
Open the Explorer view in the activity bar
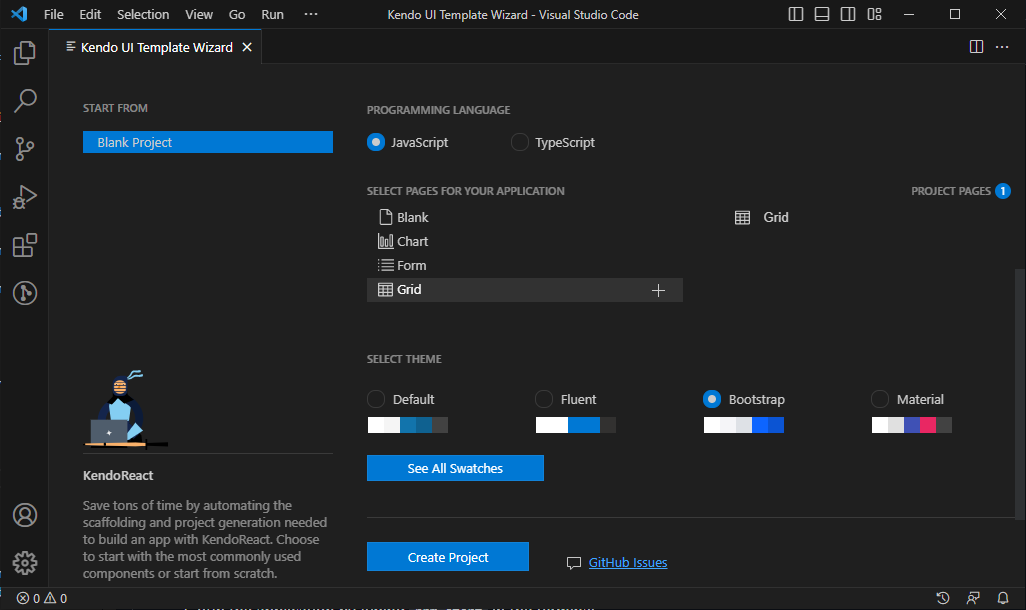point(24,52)
